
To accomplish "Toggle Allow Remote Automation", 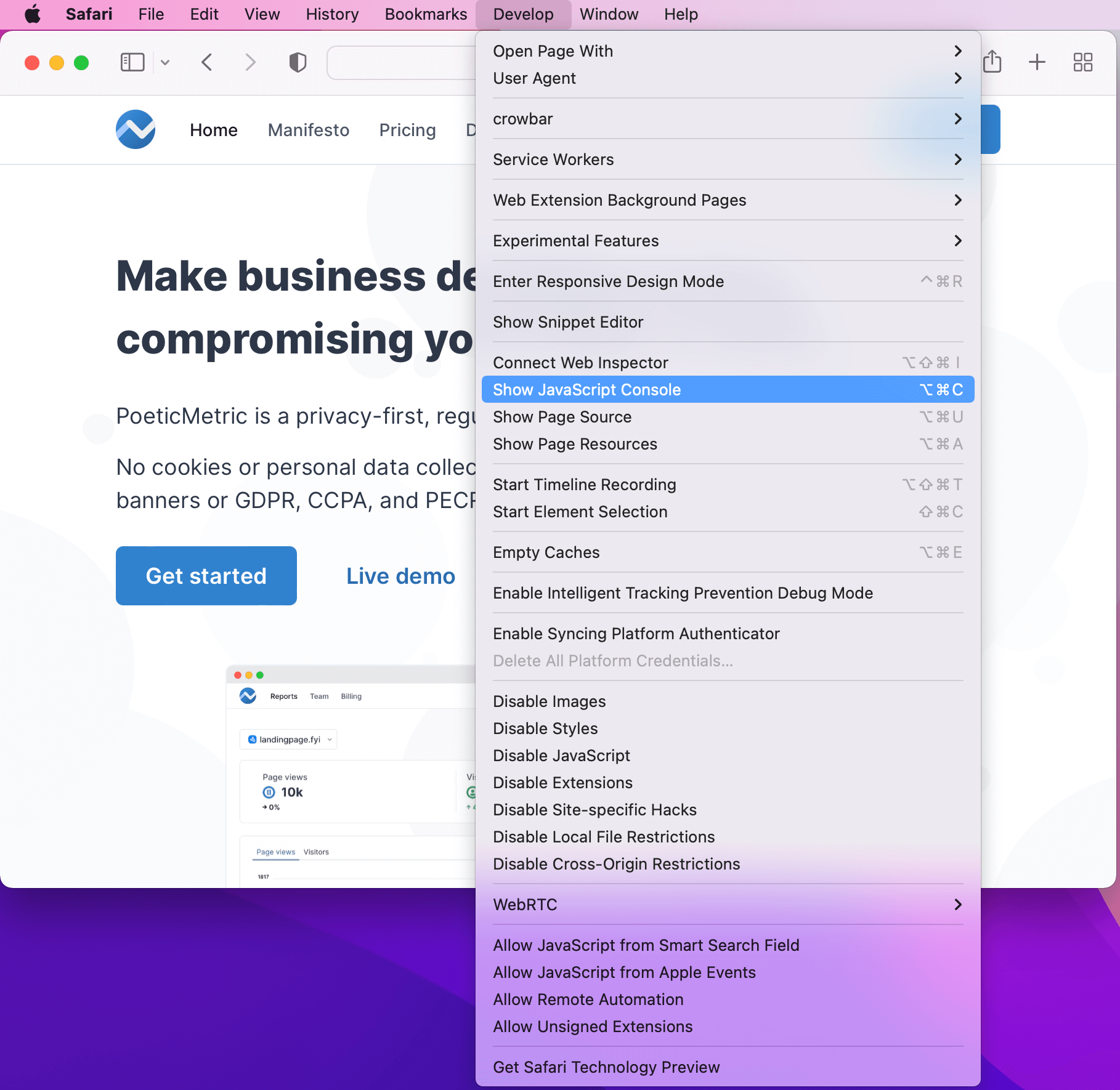I will (728, 999).
